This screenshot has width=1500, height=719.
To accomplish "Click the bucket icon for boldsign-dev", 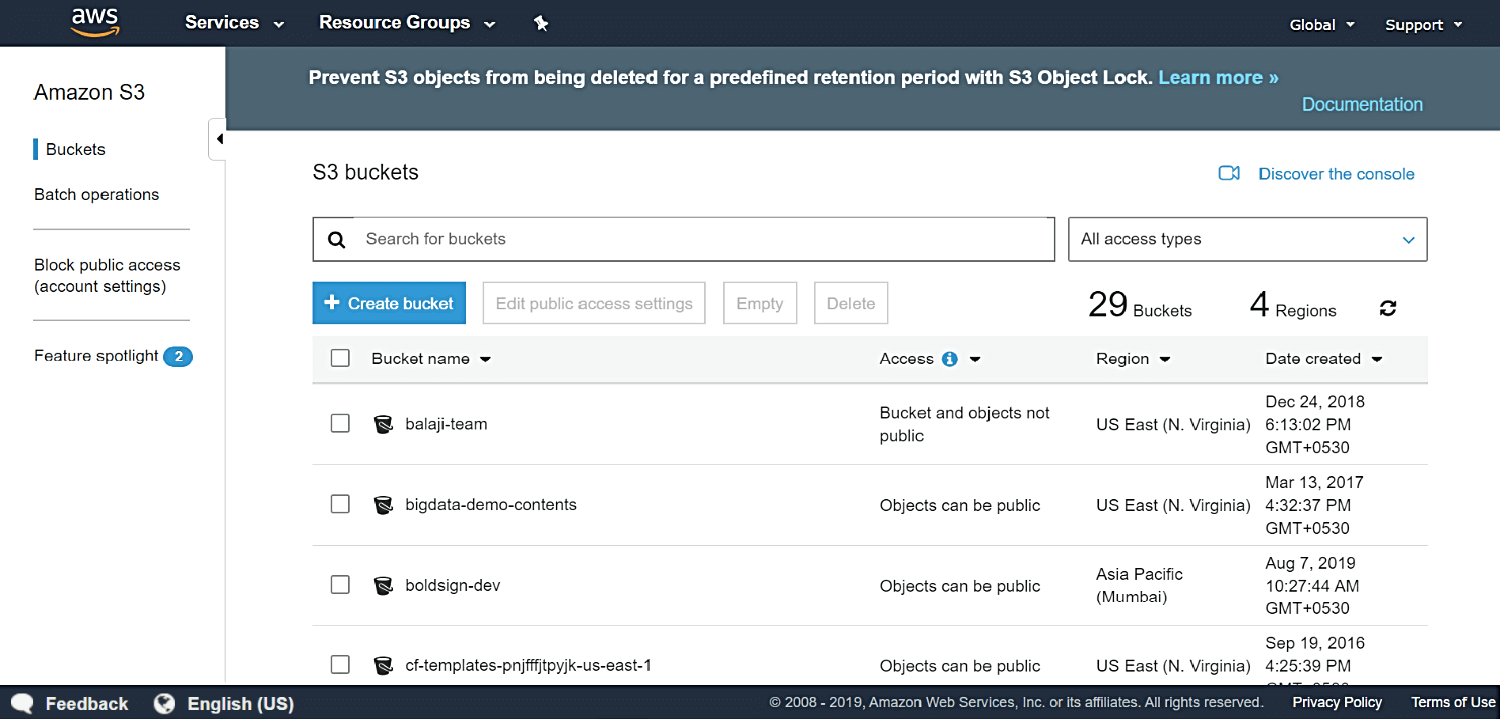I will [382, 586].
